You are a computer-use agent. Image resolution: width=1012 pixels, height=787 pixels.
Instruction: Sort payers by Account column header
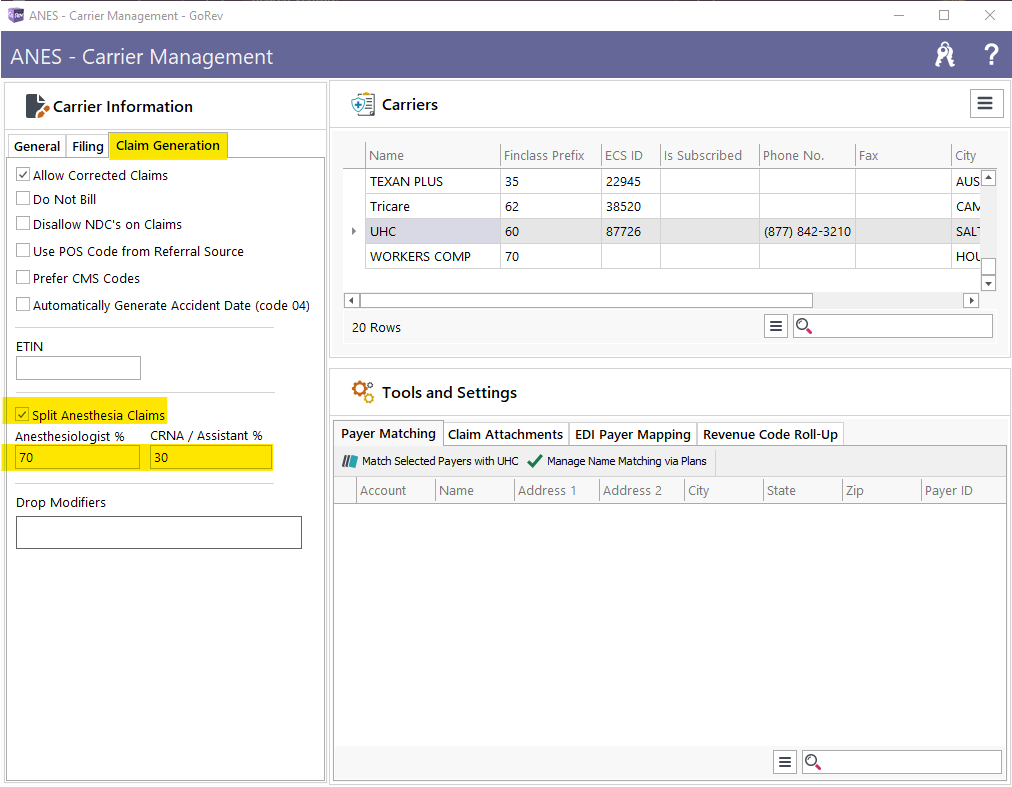coord(396,491)
